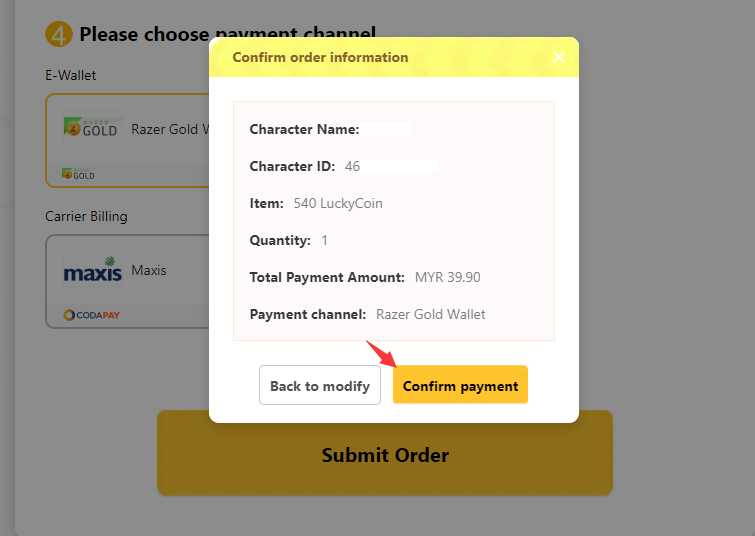Screen dimensions: 755x536
Task: Click the Back to modify button
Action: [320, 385]
